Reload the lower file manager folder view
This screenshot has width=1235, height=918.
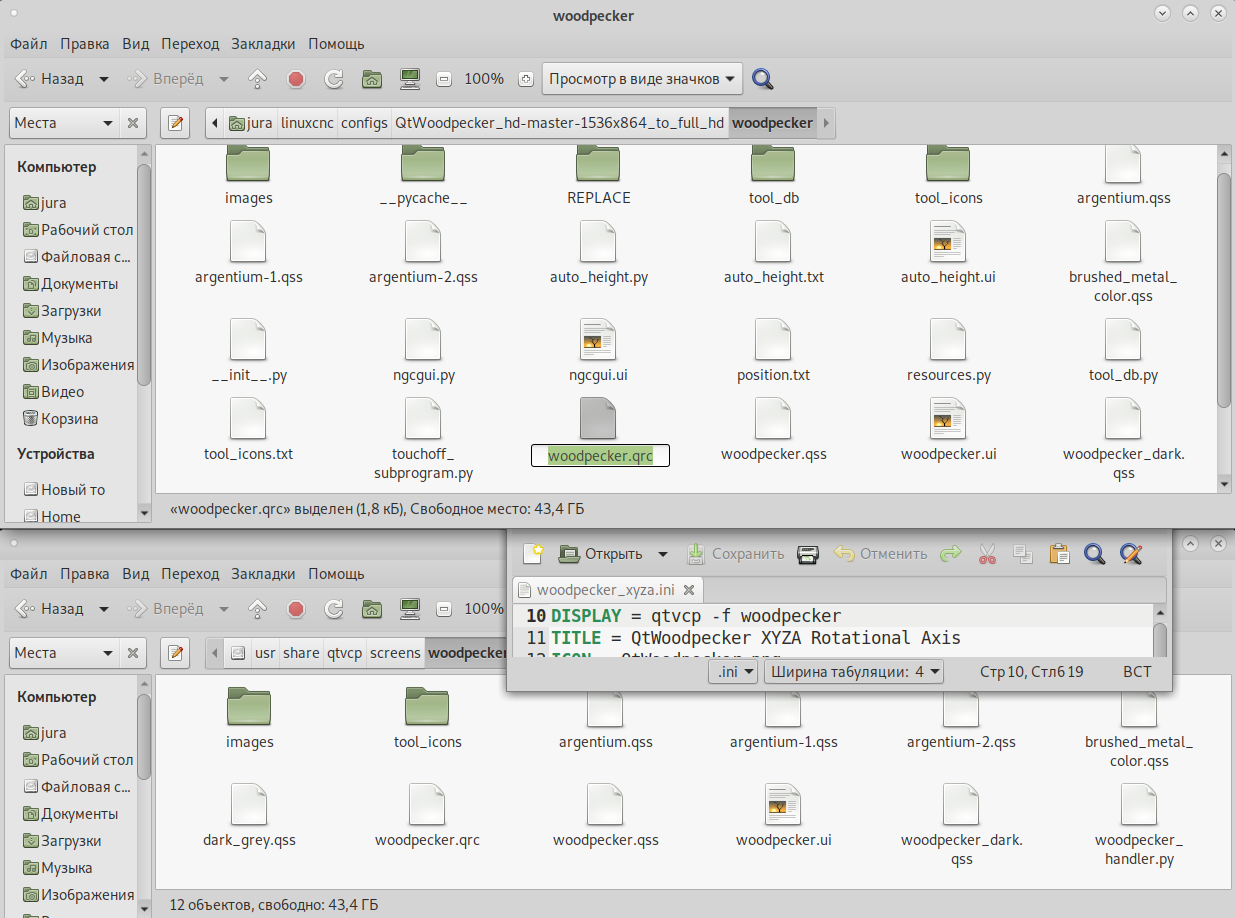point(334,609)
